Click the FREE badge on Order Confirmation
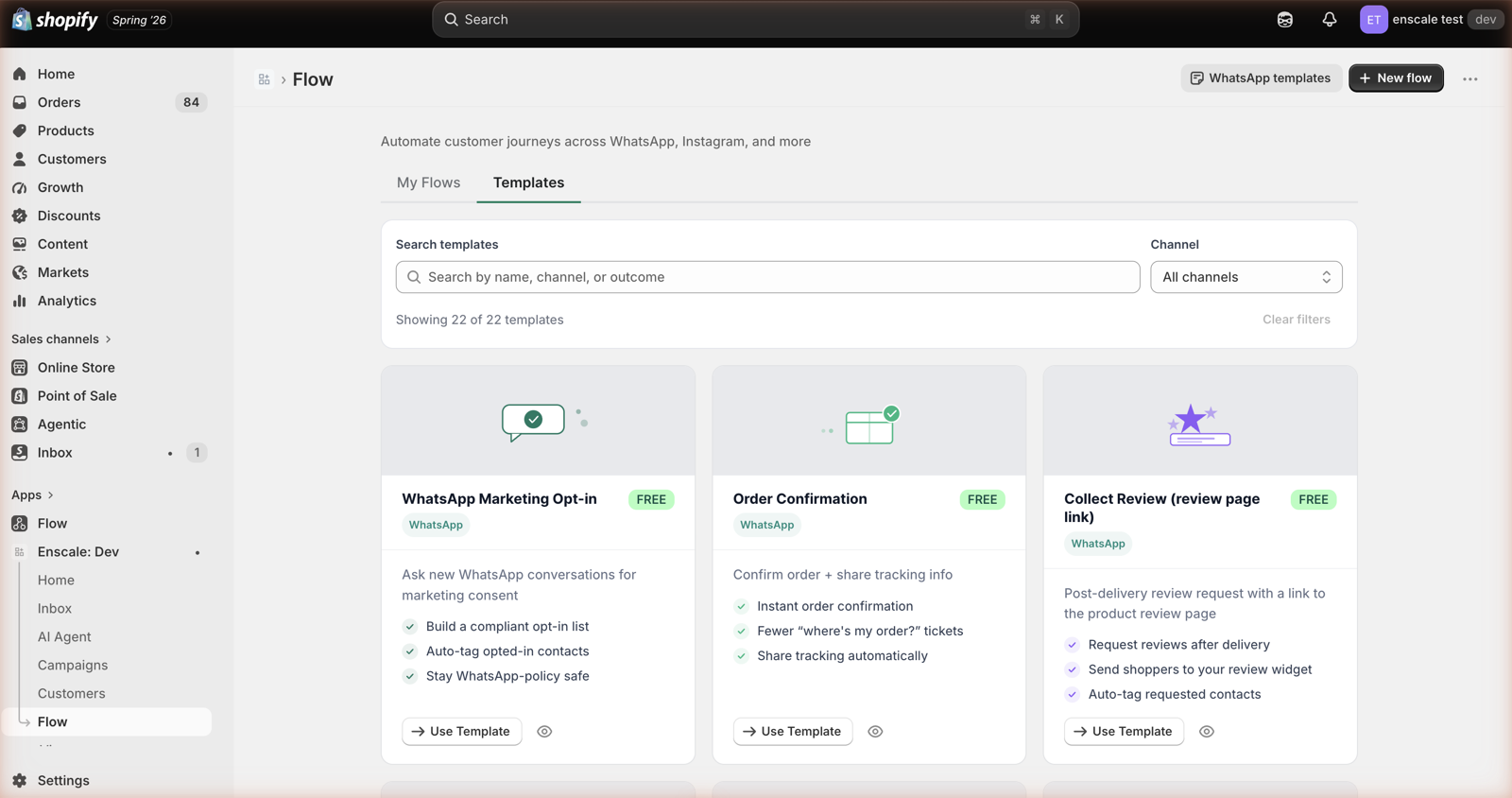The height and width of the screenshot is (798, 1512). click(x=982, y=500)
